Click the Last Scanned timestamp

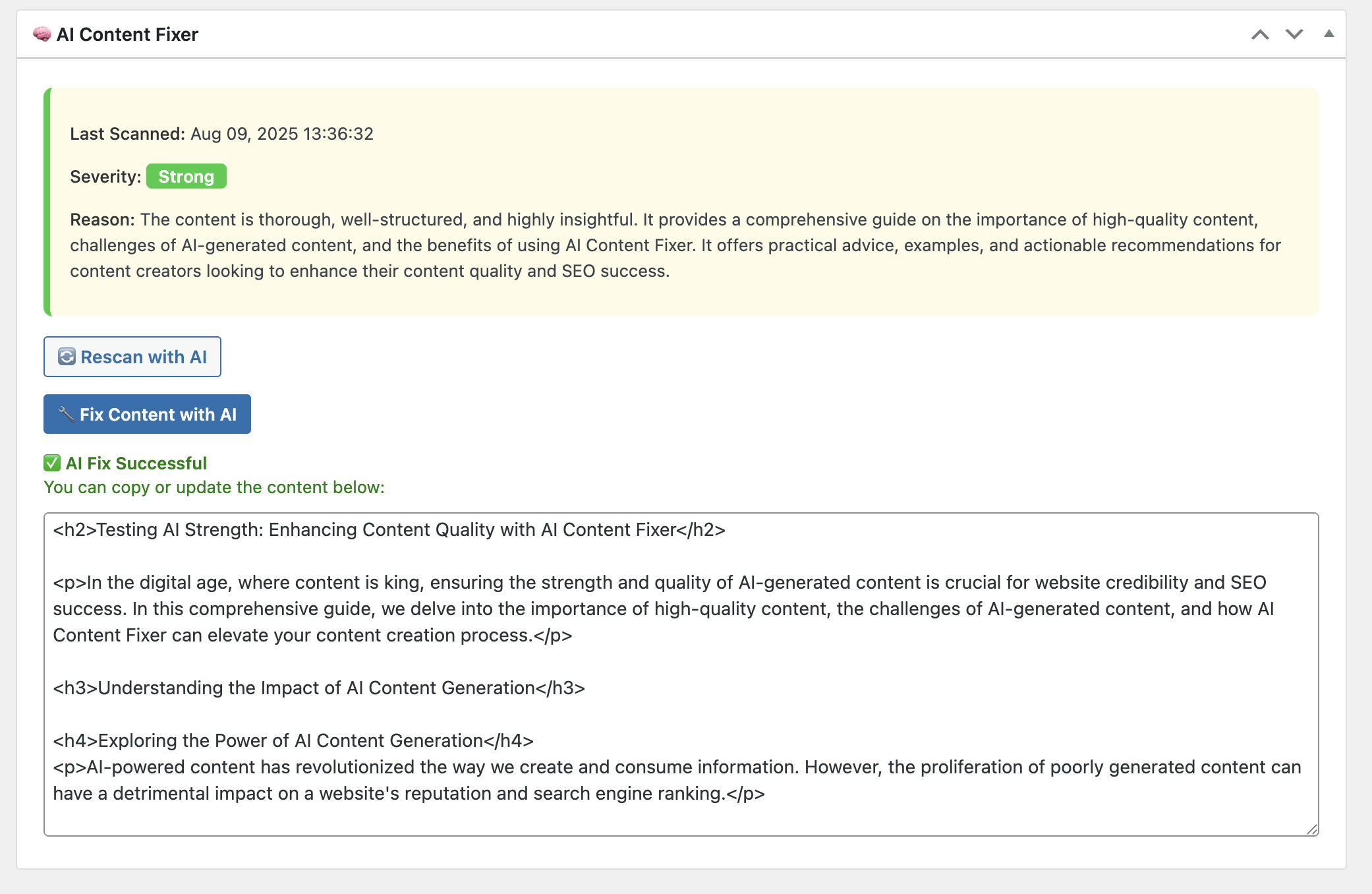point(281,134)
